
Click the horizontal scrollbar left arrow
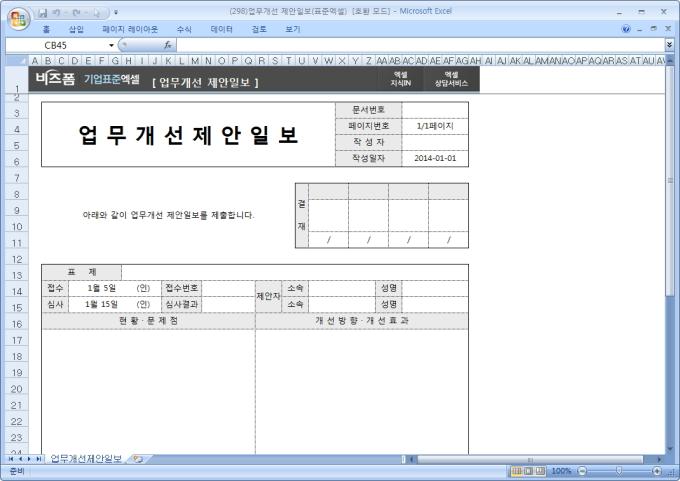point(412,459)
